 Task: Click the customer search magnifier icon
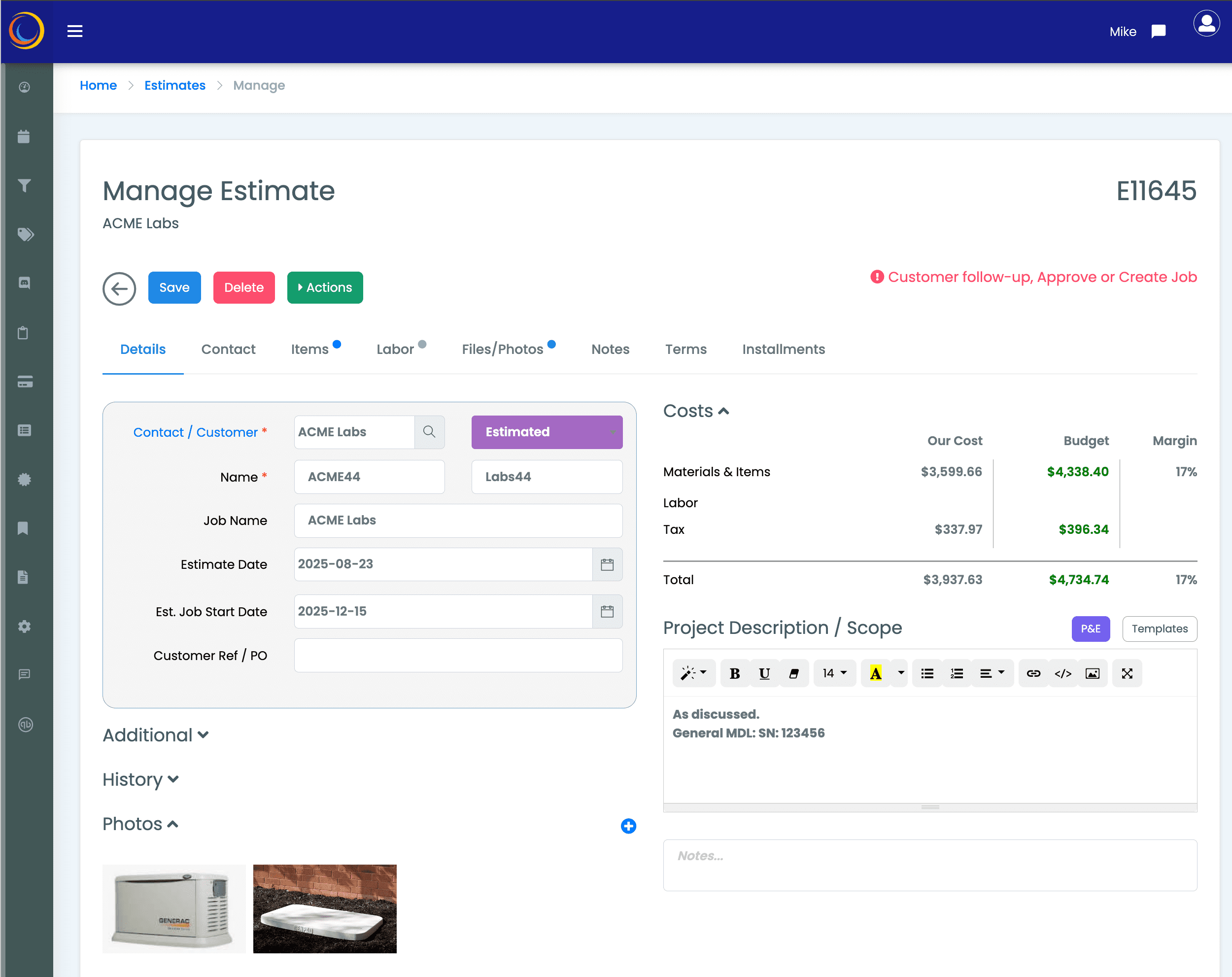[x=429, y=432]
